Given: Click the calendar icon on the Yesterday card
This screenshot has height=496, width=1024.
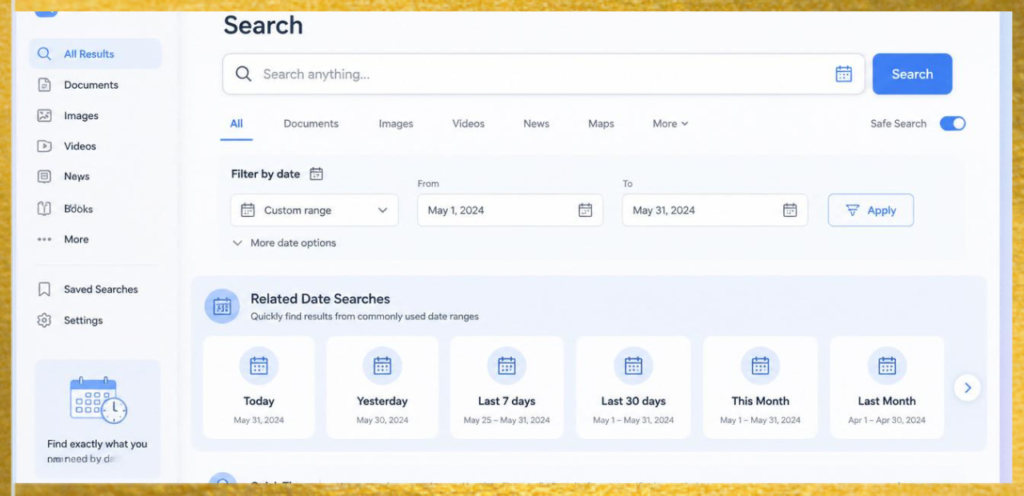Looking at the screenshot, I should [x=382, y=365].
